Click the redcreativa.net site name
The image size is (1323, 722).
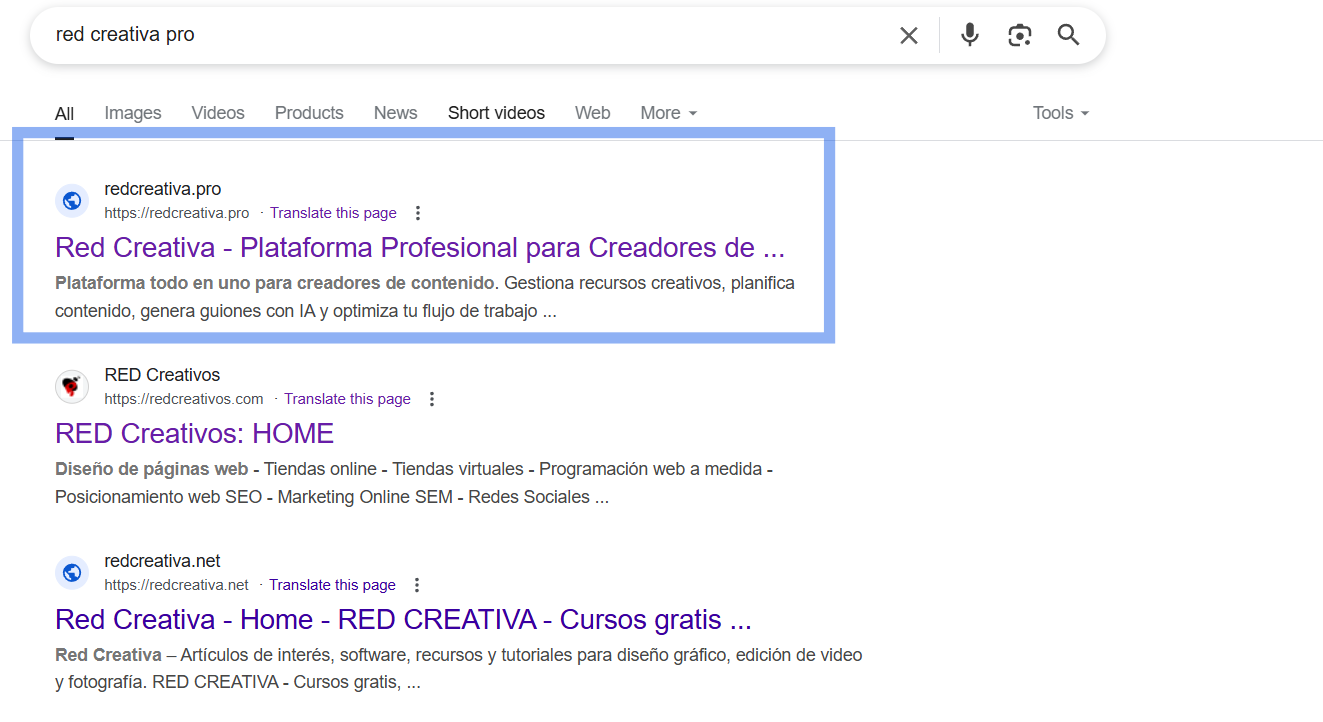coord(162,561)
